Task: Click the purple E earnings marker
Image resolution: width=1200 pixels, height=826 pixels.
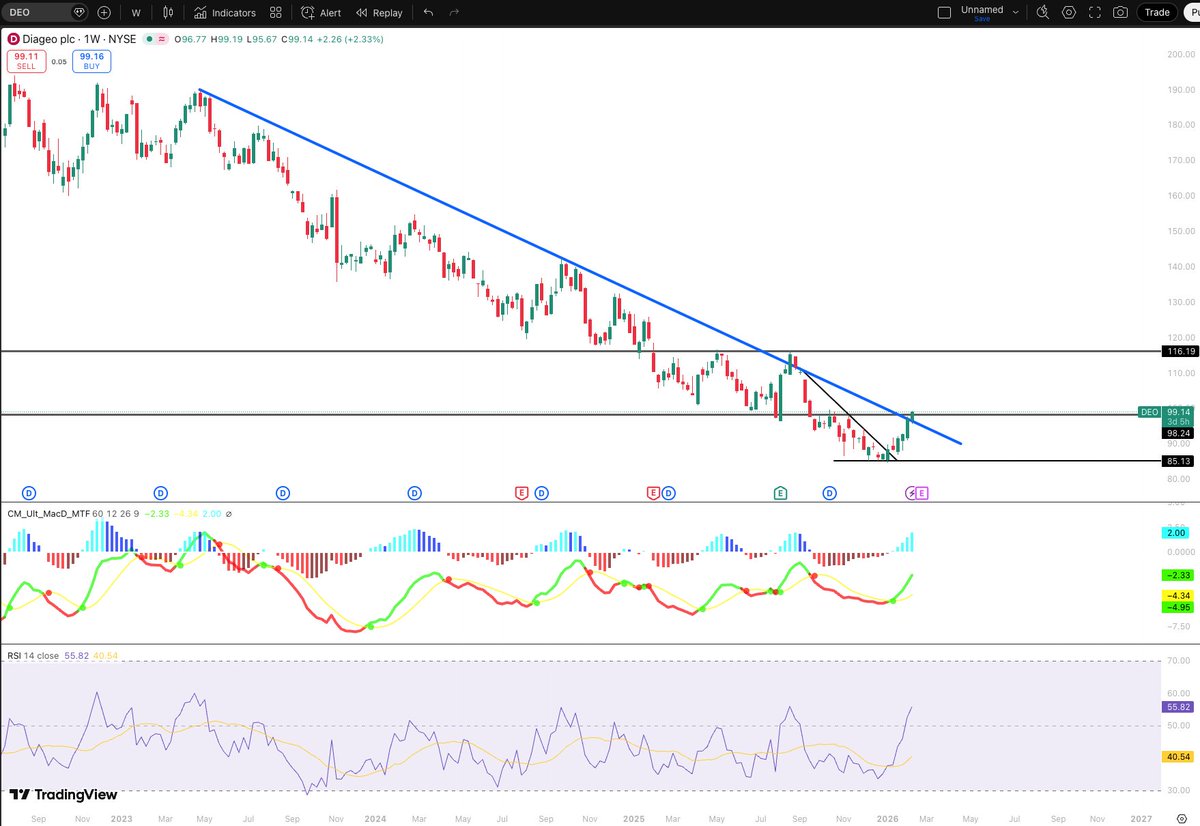Action: pyautogui.click(x=922, y=493)
